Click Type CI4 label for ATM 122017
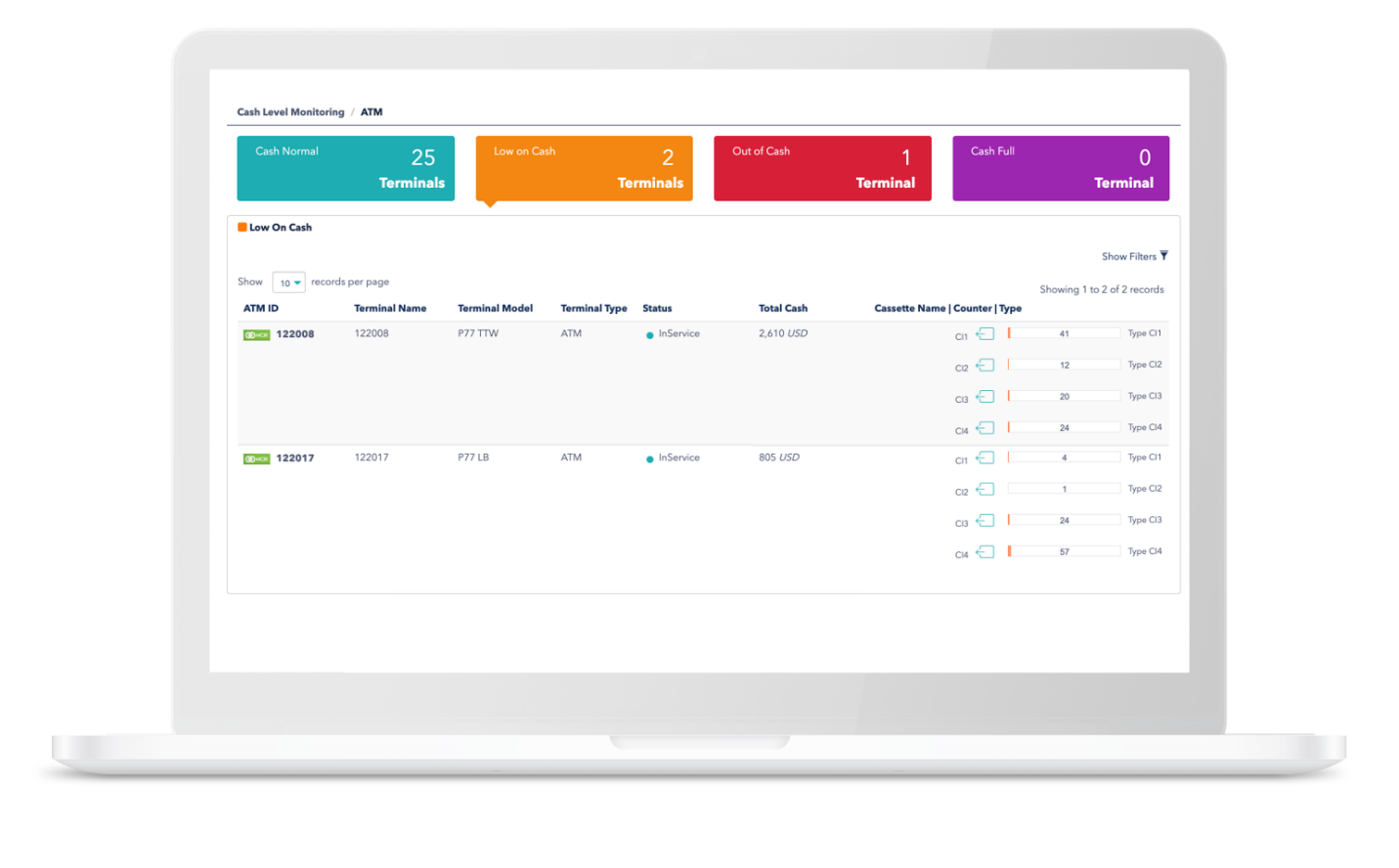 click(x=1145, y=552)
